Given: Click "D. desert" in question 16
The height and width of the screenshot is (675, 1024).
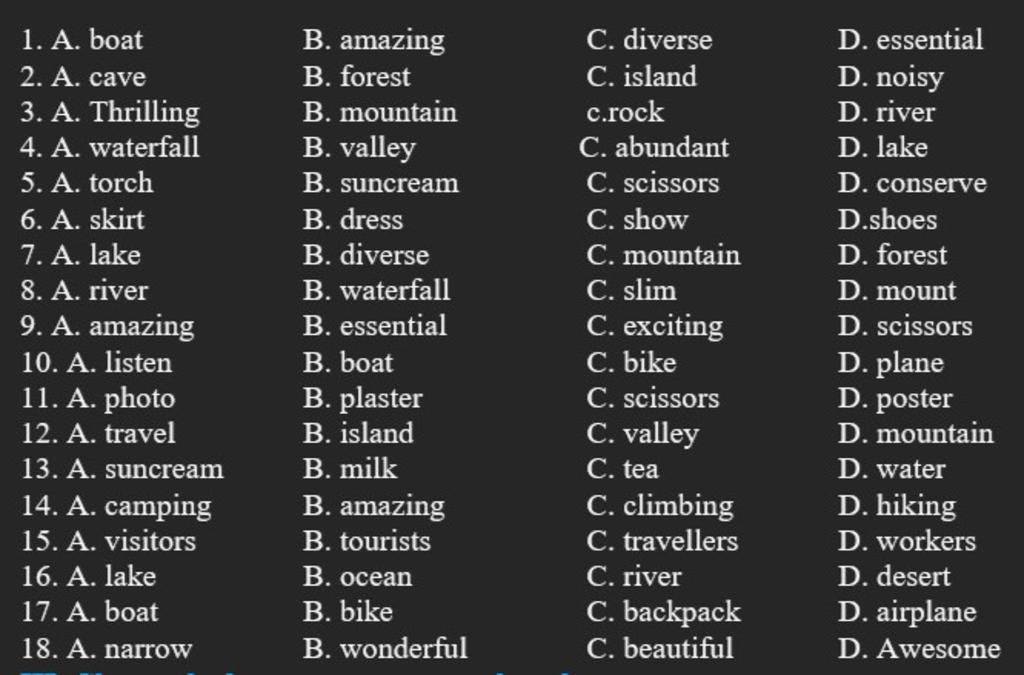Looking at the screenshot, I should point(894,577).
